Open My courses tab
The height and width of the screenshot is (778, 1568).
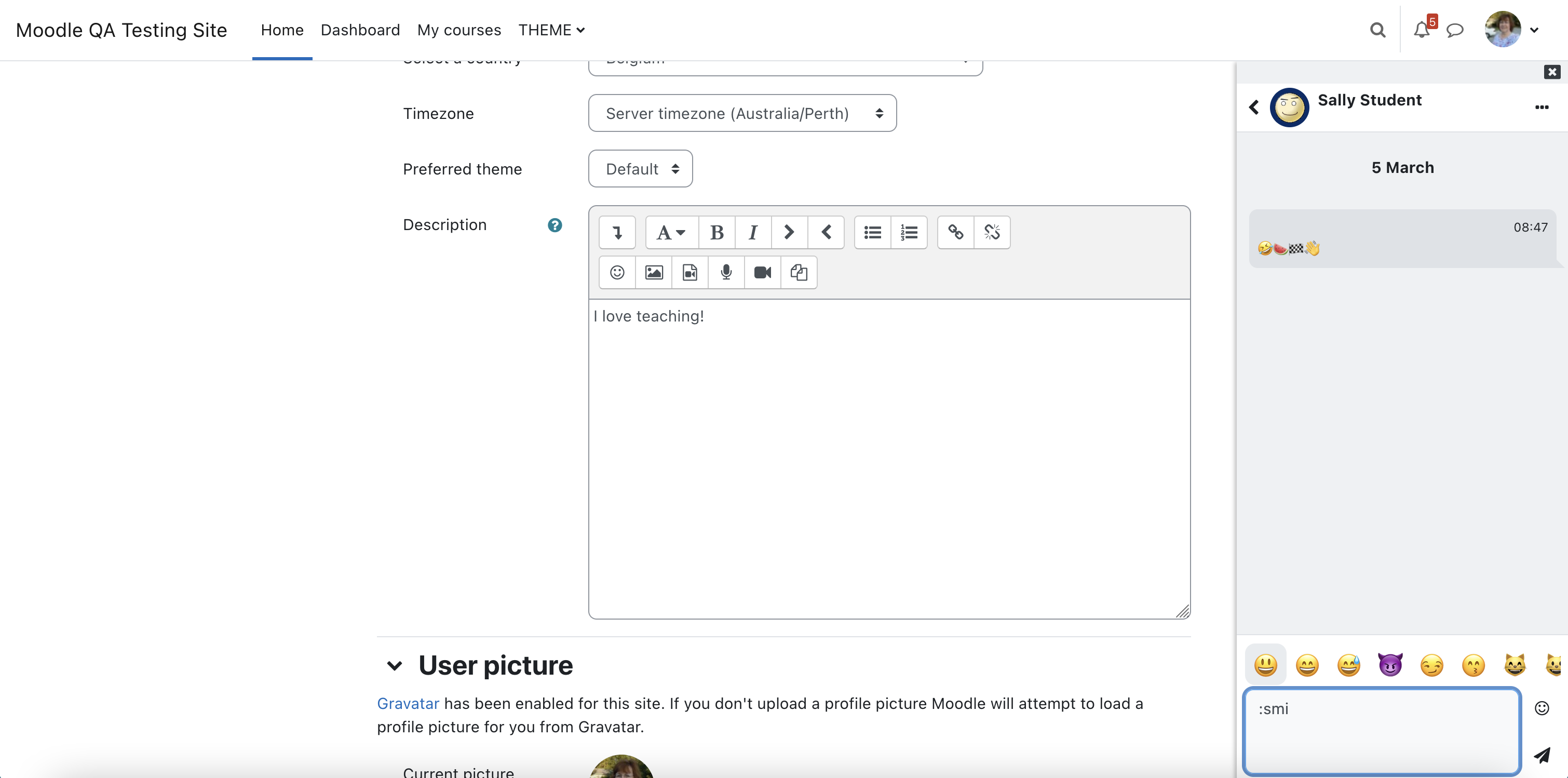click(459, 30)
